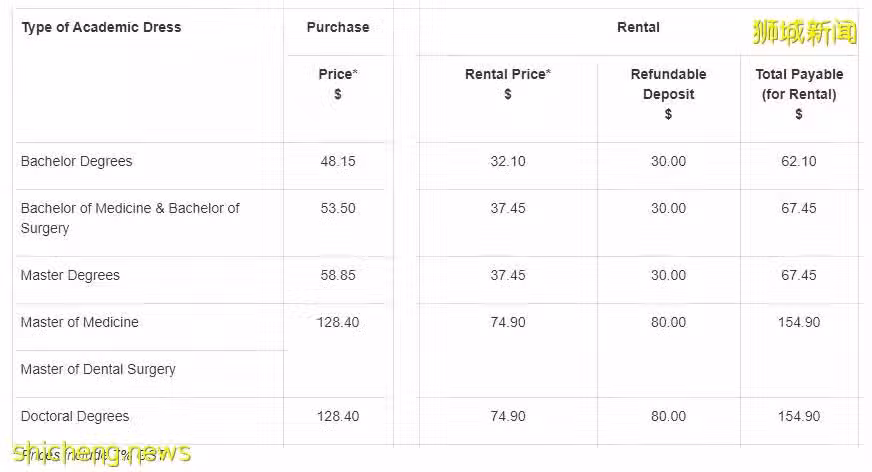The height and width of the screenshot is (472, 872).
Task: Click the 62.10 total payable value
Action: coord(799,161)
